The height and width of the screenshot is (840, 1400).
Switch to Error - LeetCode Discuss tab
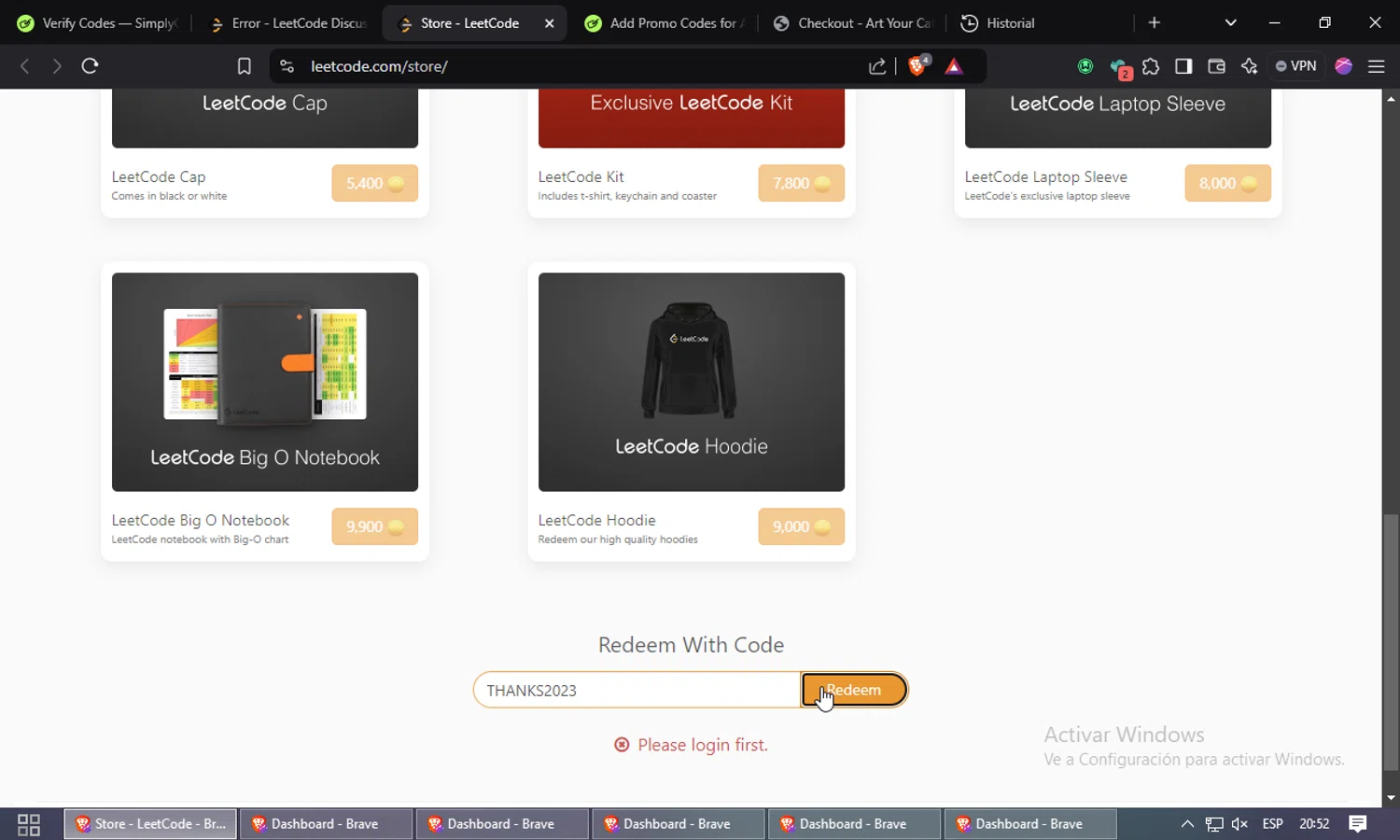[289, 23]
